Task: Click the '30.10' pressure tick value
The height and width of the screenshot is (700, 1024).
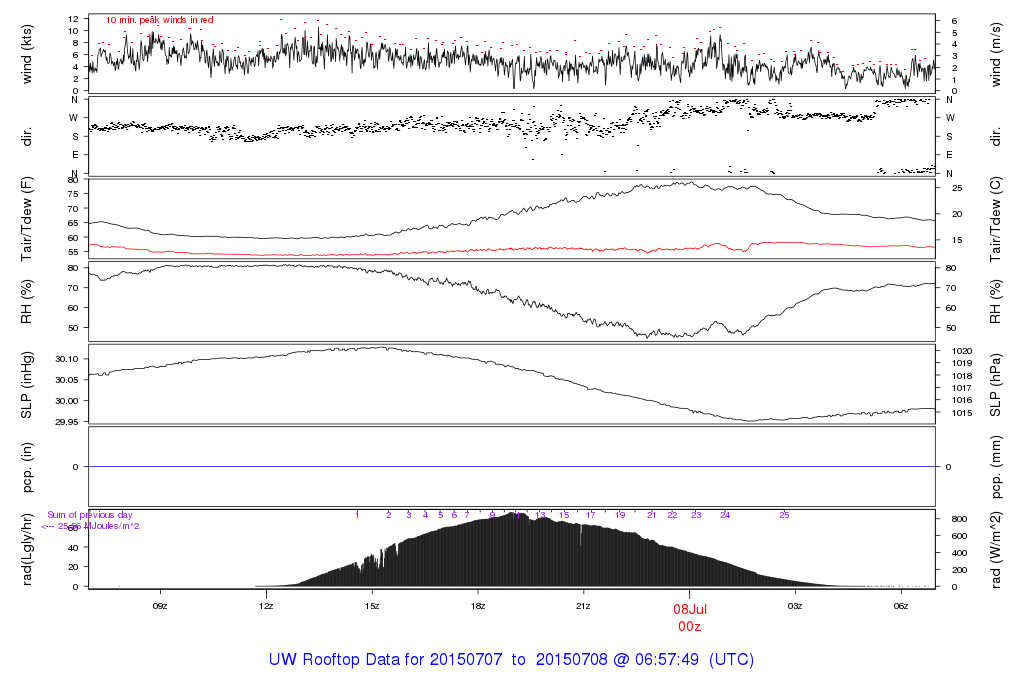Action: coord(67,359)
